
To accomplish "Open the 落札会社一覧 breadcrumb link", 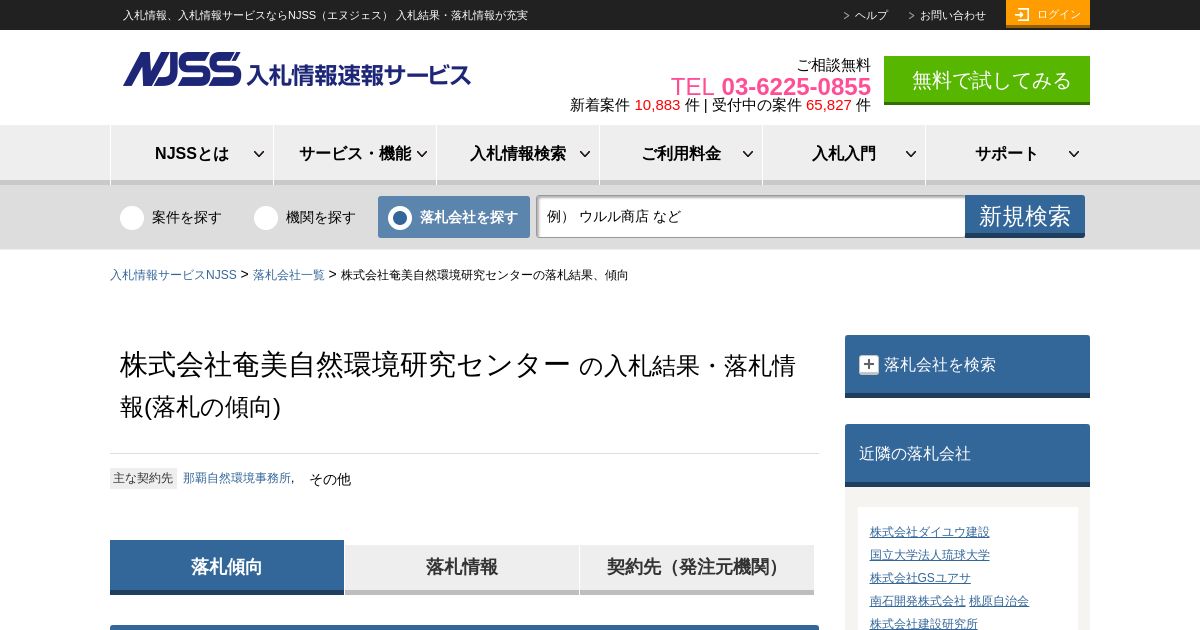I will click(289, 275).
